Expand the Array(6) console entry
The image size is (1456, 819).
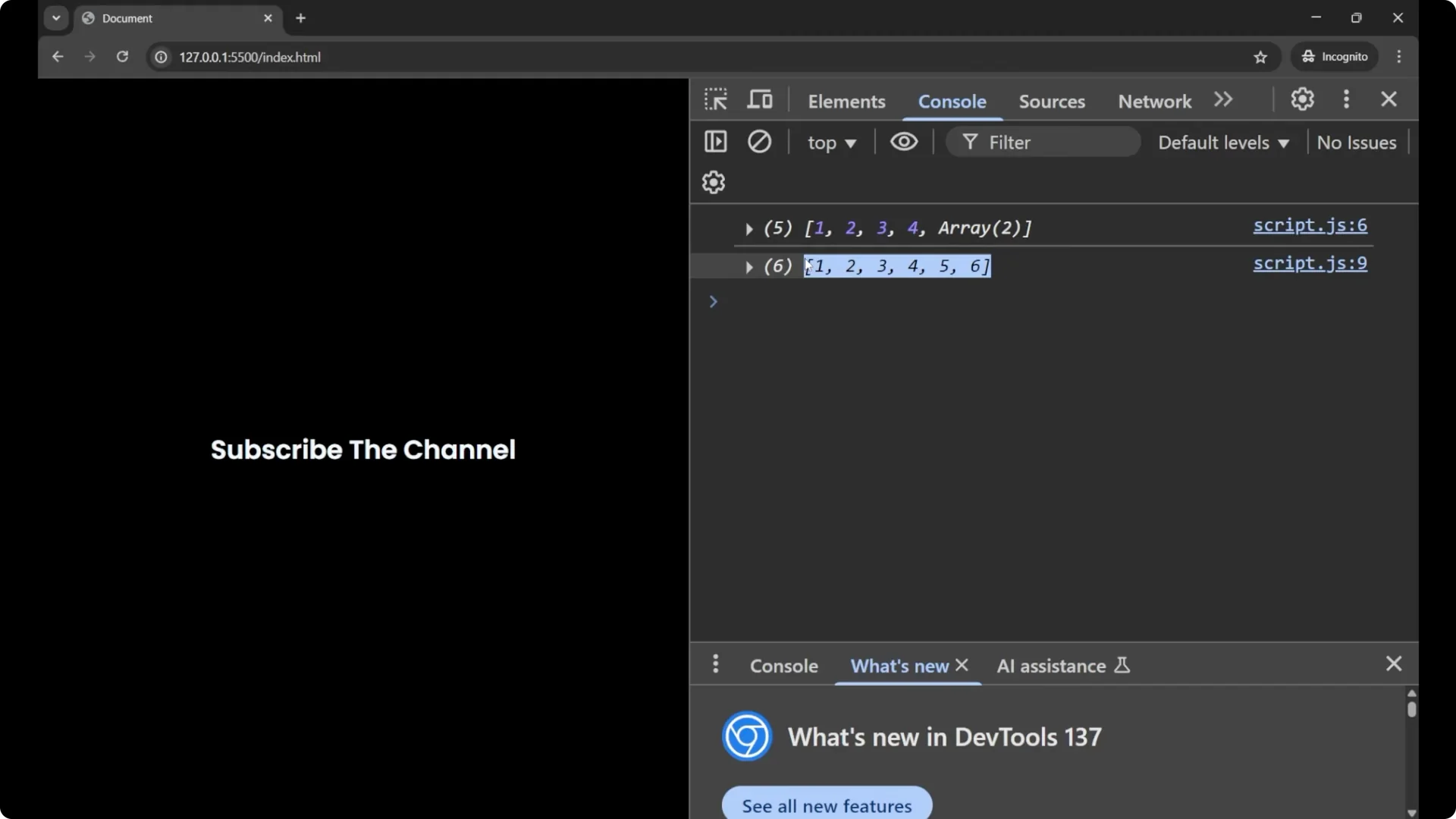coord(748,267)
